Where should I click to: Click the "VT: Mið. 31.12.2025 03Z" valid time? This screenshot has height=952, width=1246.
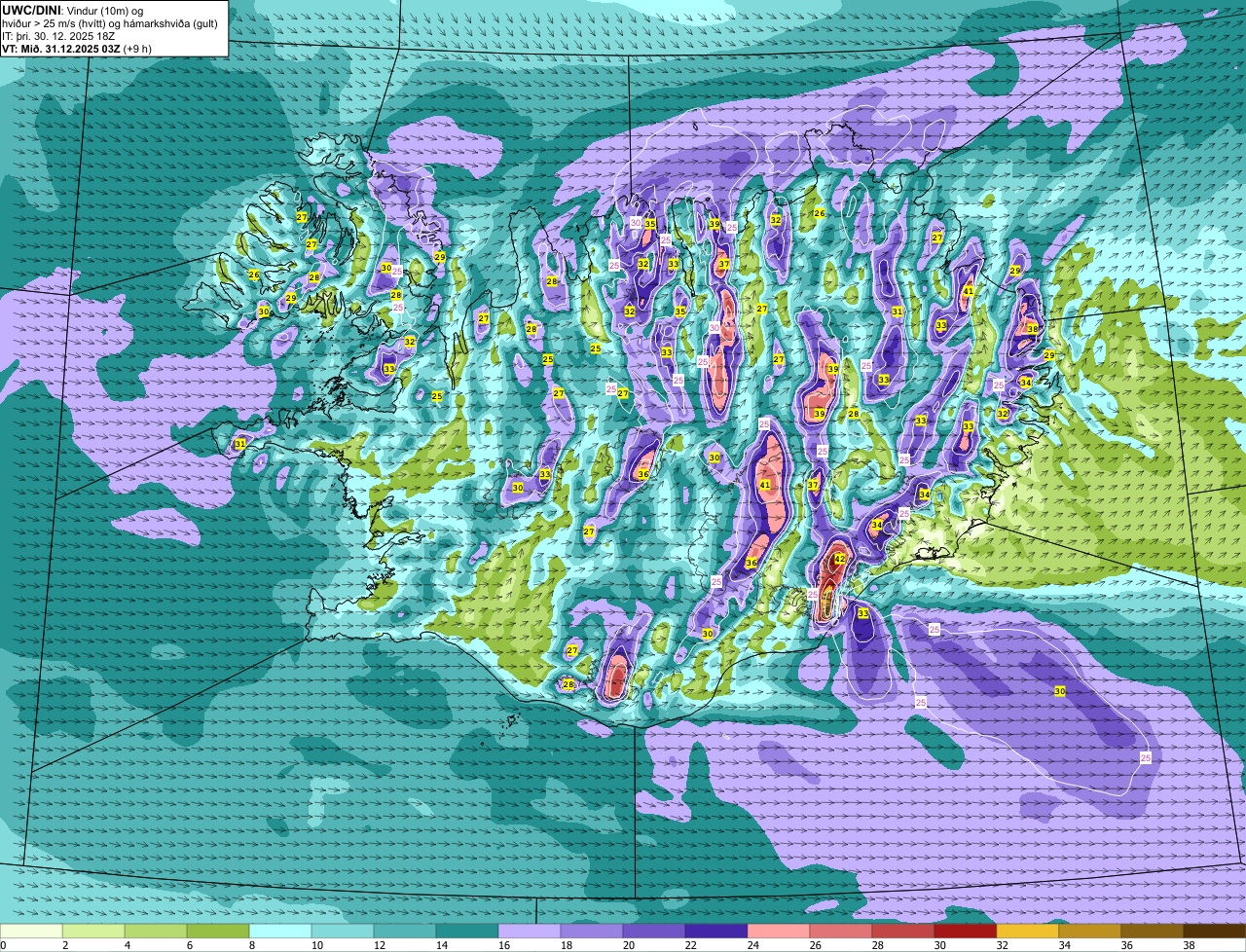pos(60,48)
